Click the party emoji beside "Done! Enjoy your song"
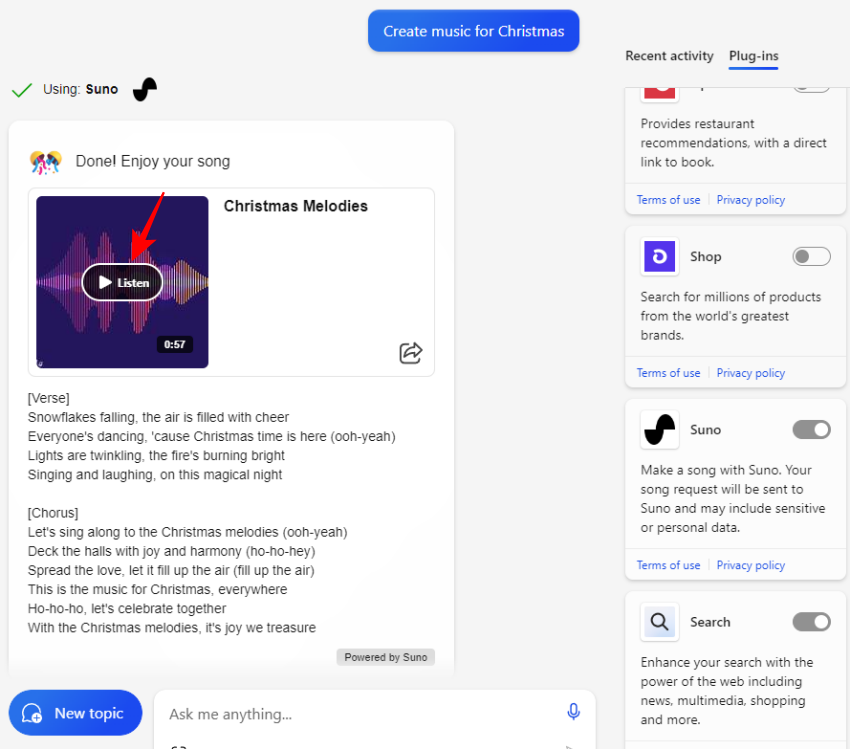The width and height of the screenshot is (850, 749). pos(46,161)
